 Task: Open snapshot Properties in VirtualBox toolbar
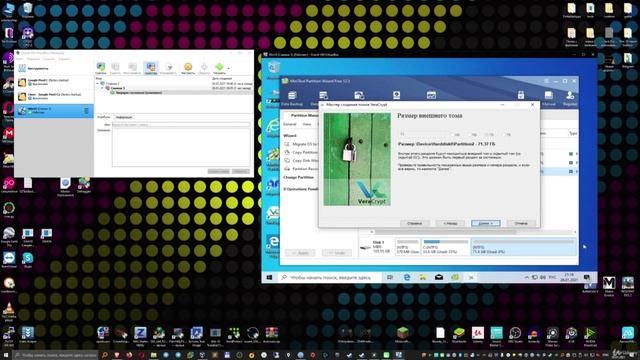(x=151, y=68)
